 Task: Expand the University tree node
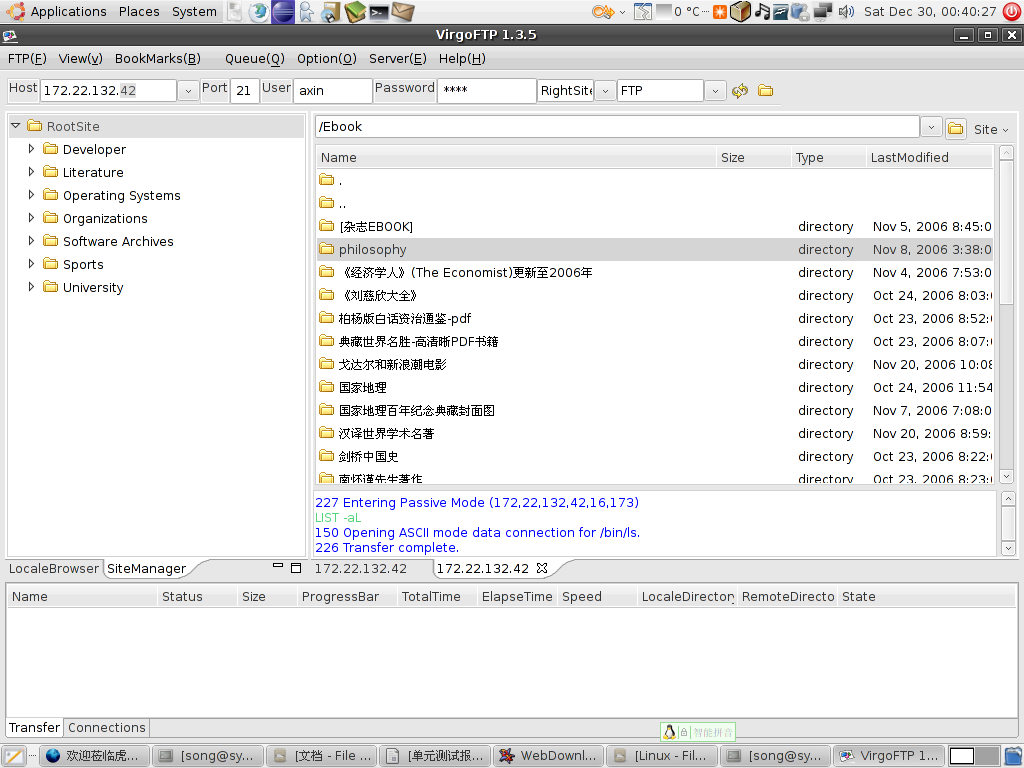31,287
